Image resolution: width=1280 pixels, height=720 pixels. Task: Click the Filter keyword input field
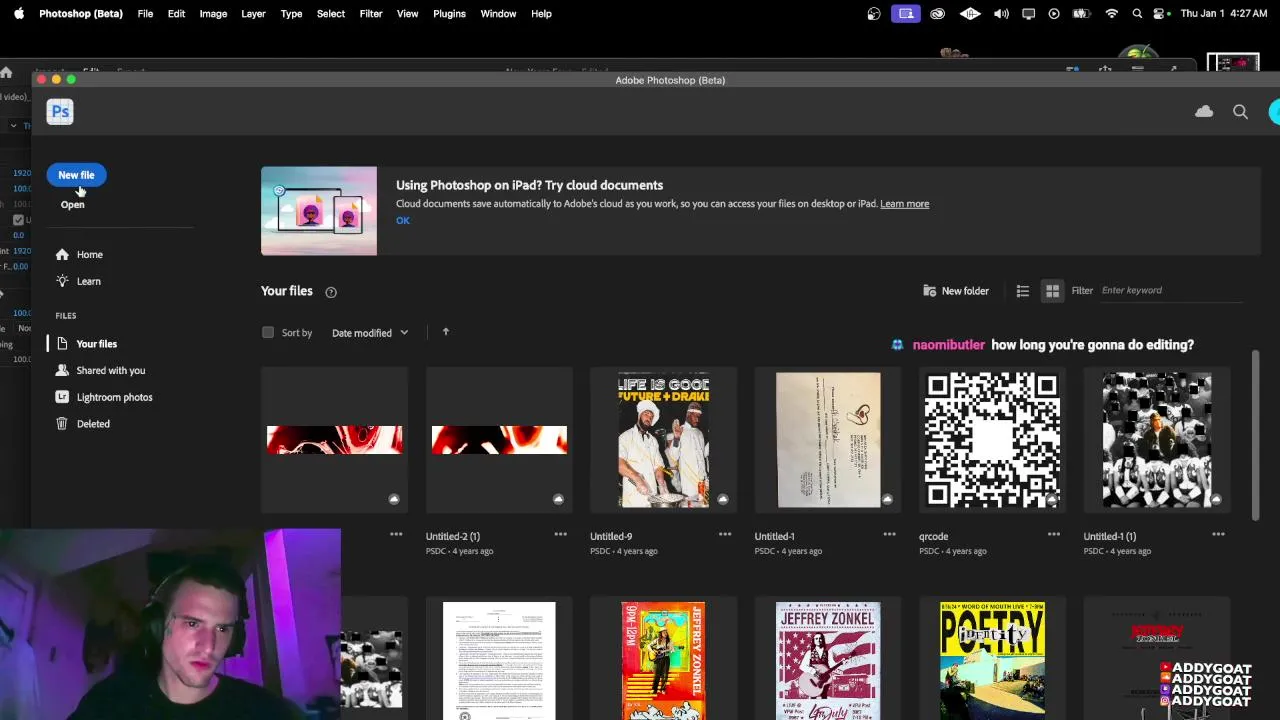1170,290
